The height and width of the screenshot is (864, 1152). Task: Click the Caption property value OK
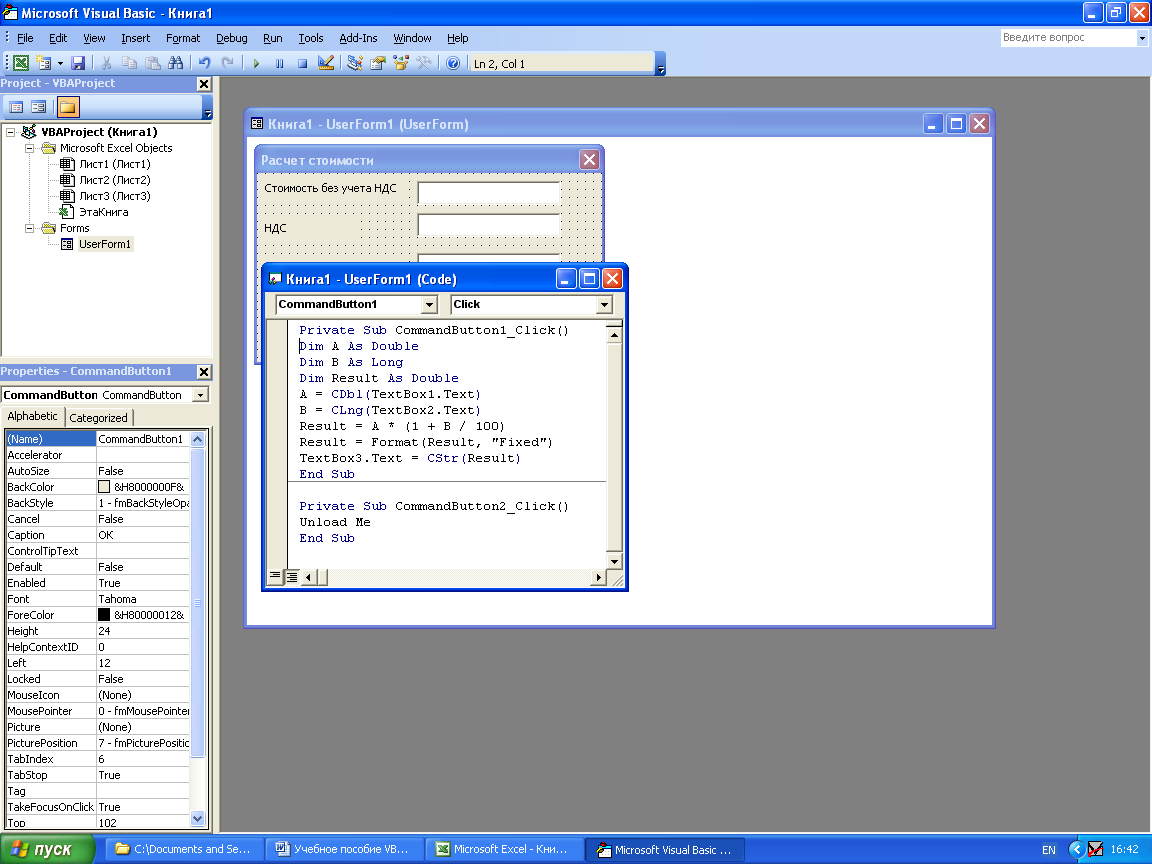click(x=143, y=536)
